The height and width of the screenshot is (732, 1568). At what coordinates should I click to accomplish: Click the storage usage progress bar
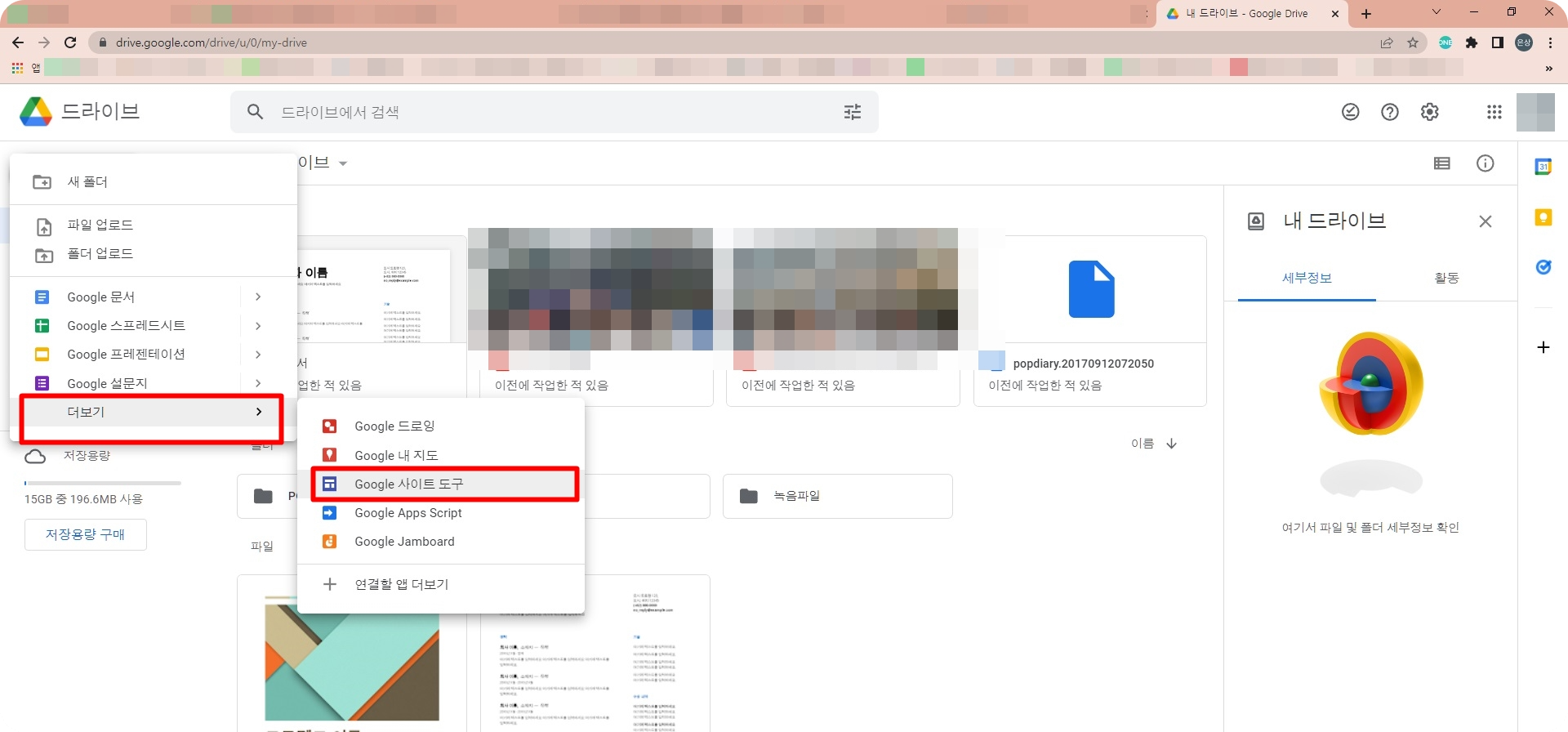tap(103, 483)
